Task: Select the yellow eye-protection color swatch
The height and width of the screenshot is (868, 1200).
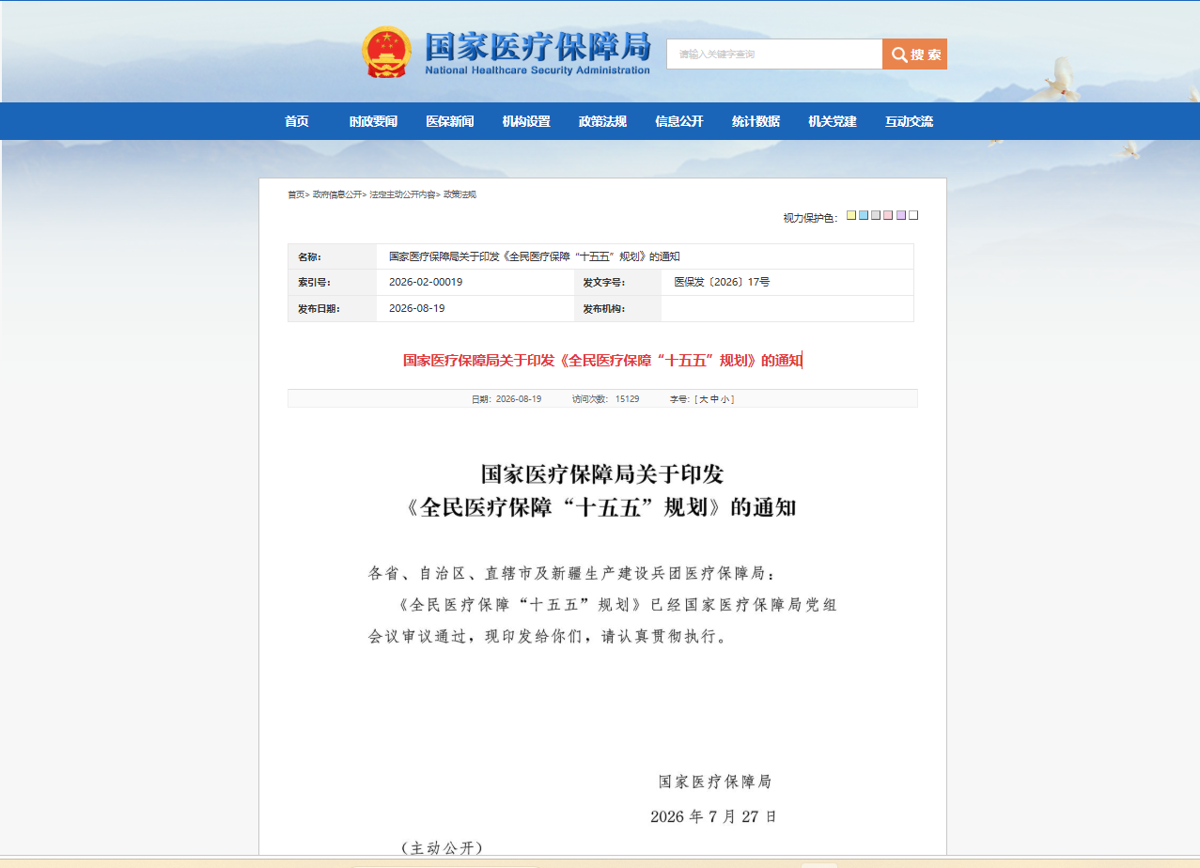Action: coord(851,215)
